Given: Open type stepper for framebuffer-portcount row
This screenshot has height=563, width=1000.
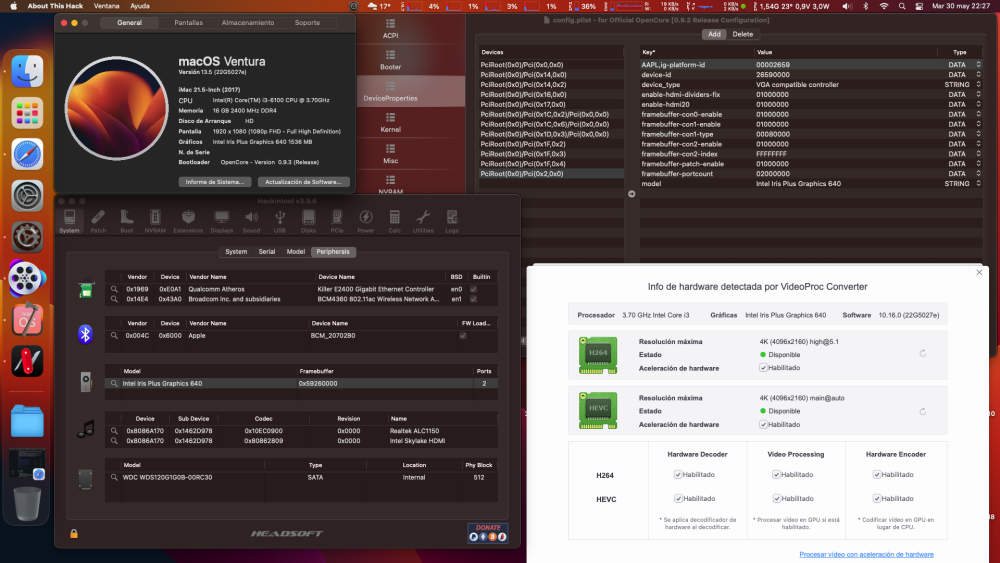Looking at the screenshot, I should click(978, 173).
